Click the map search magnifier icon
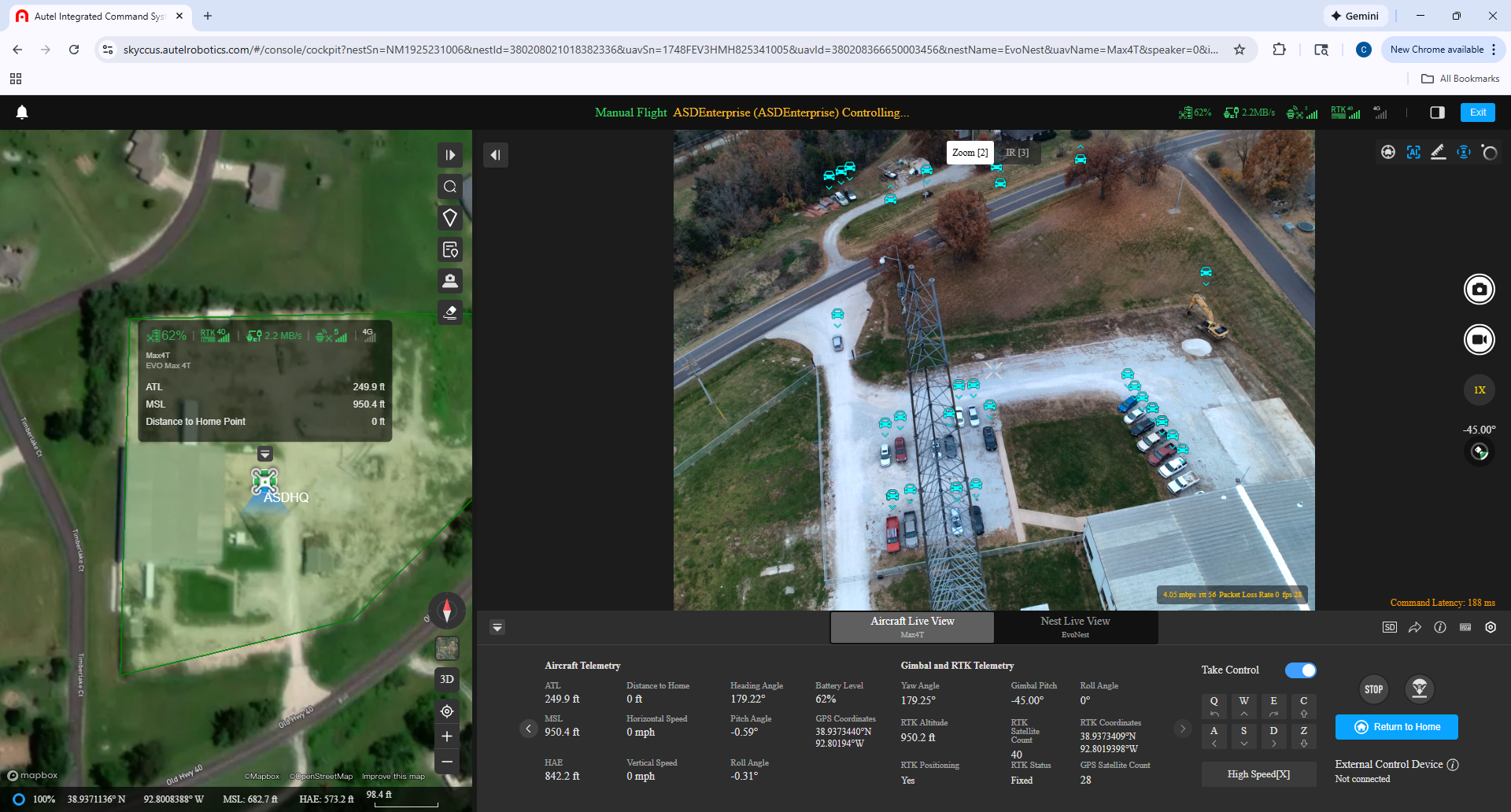1511x812 pixels. click(450, 186)
